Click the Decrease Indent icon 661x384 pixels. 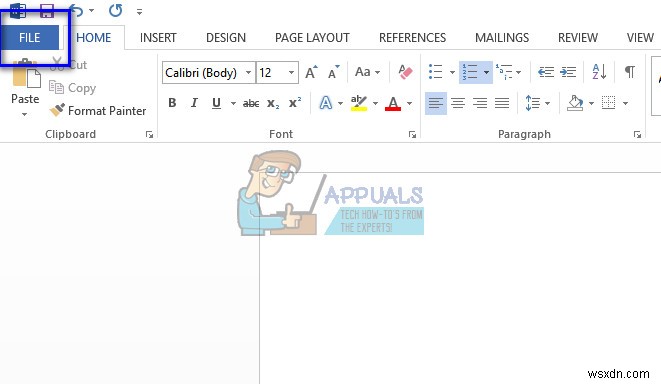point(546,72)
